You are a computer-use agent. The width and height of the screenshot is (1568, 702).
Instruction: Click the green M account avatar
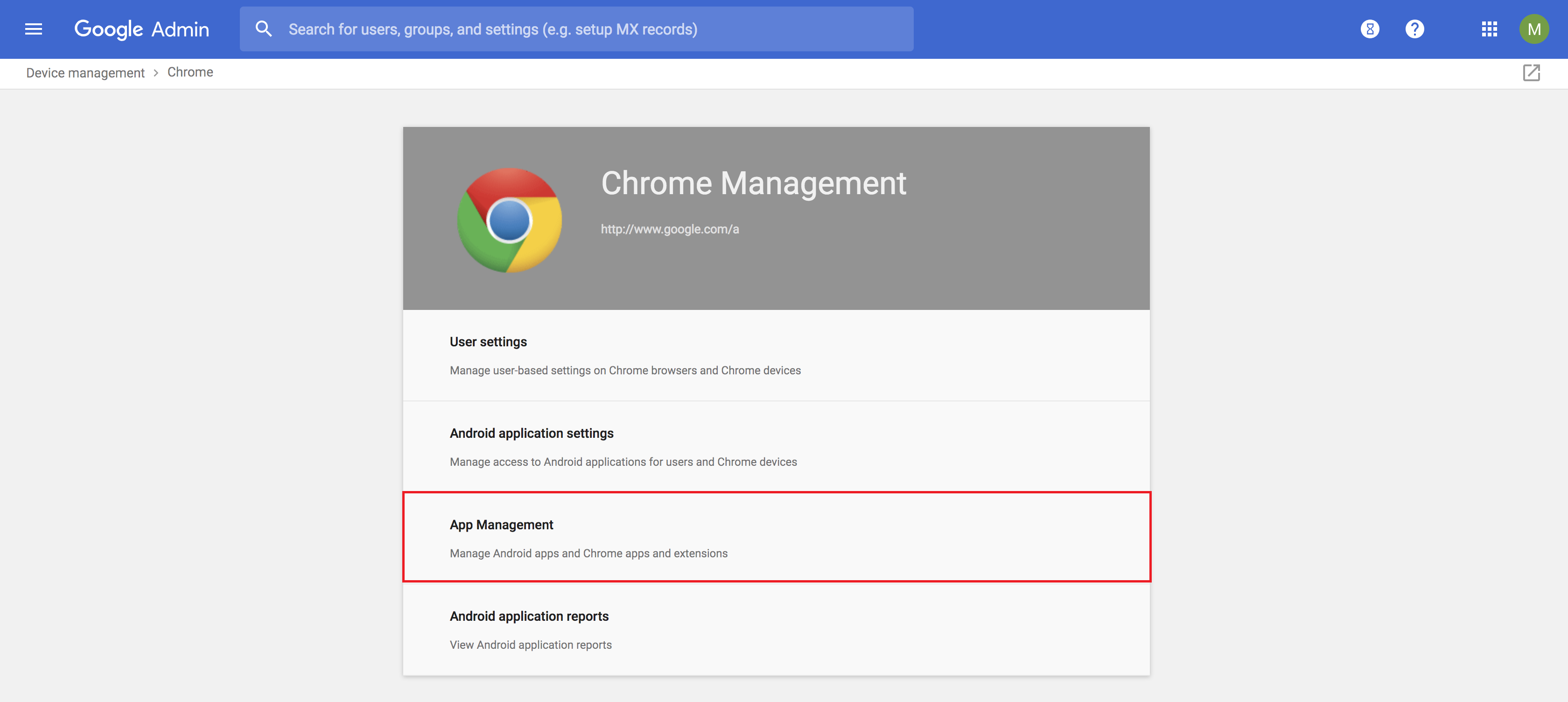(x=1533, y=28)
